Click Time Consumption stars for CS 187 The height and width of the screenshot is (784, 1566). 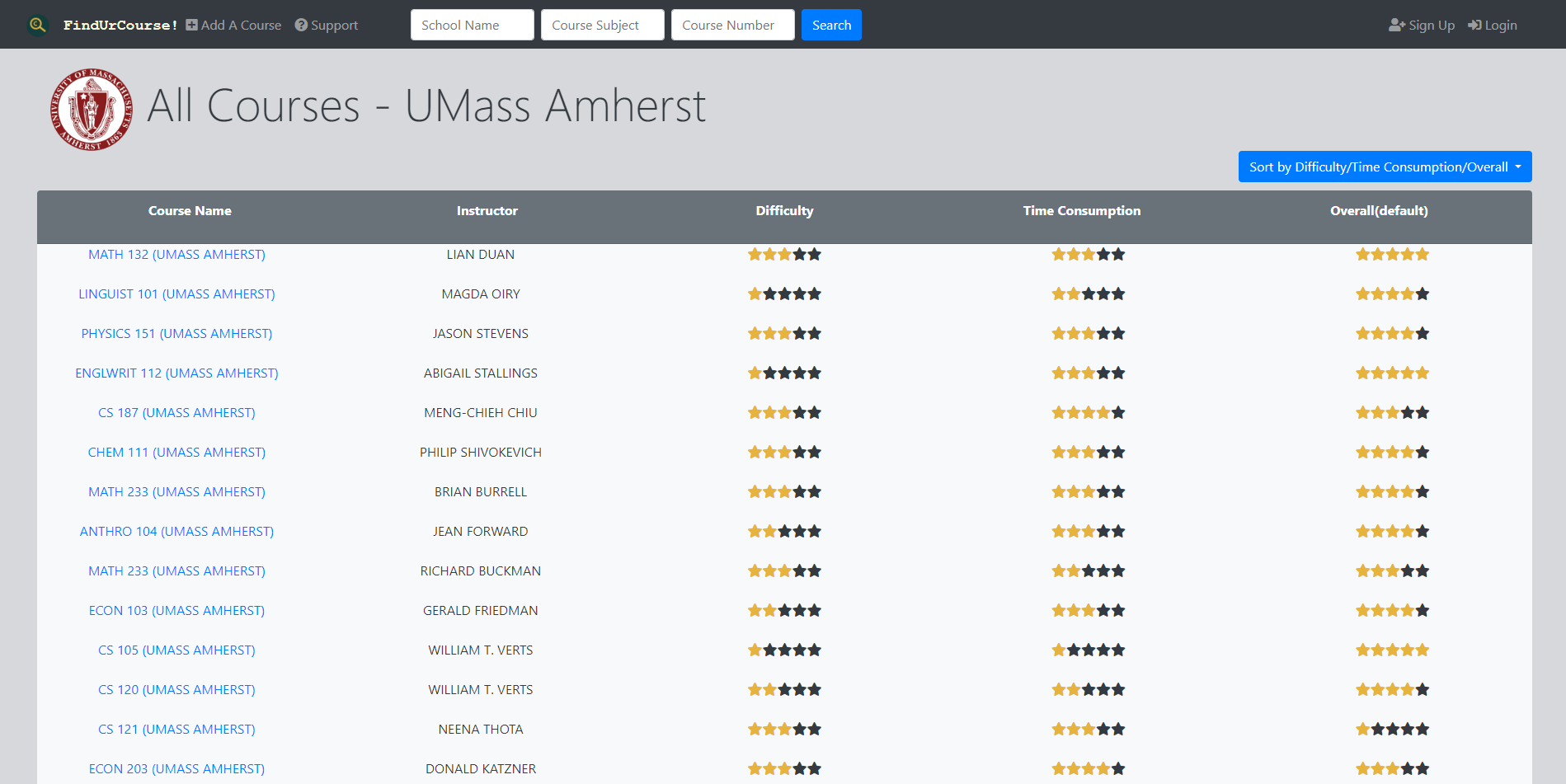pyautogui.click(x=1089, y=413)
